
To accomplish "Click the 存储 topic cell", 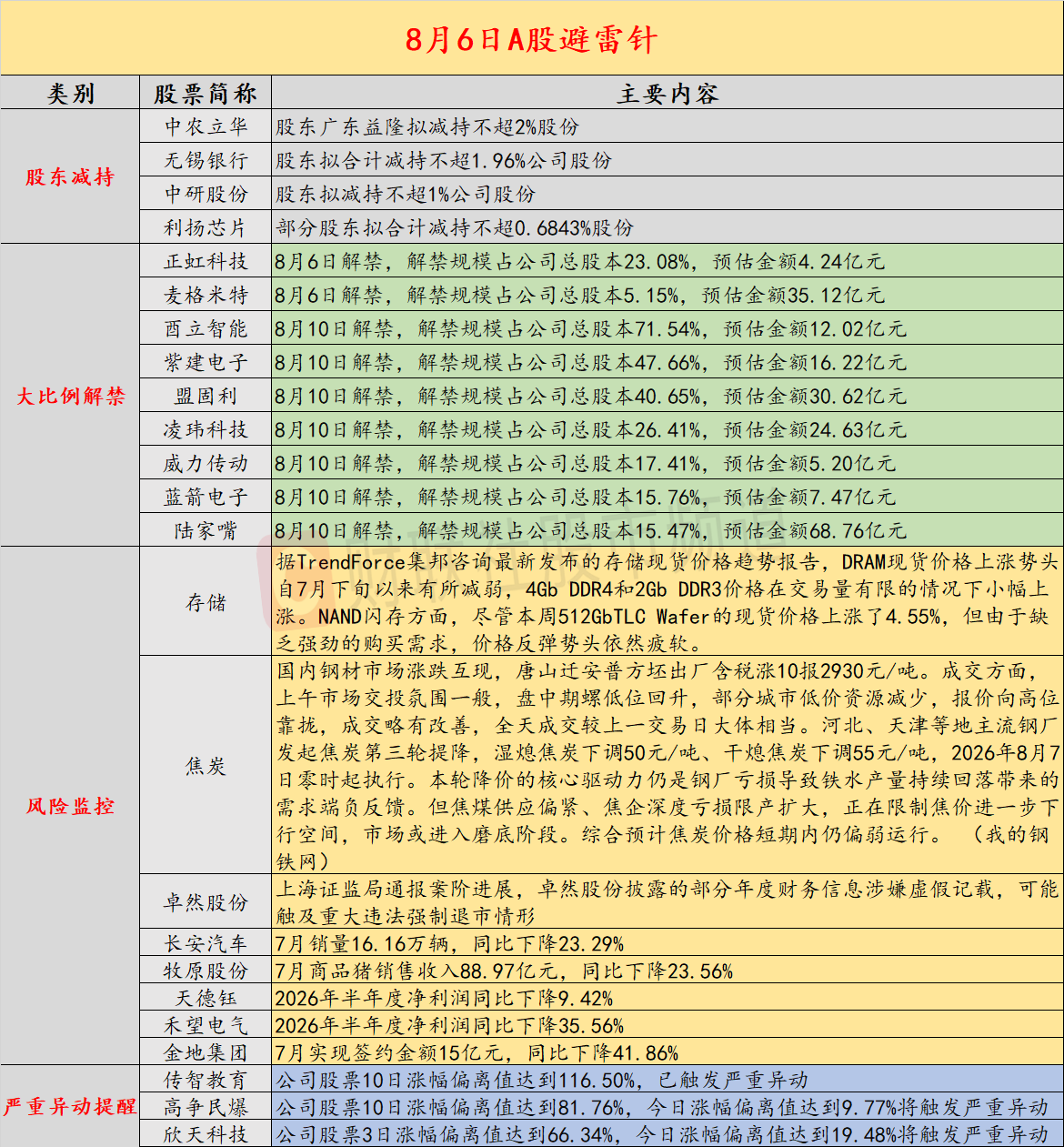I will [206, 602].
